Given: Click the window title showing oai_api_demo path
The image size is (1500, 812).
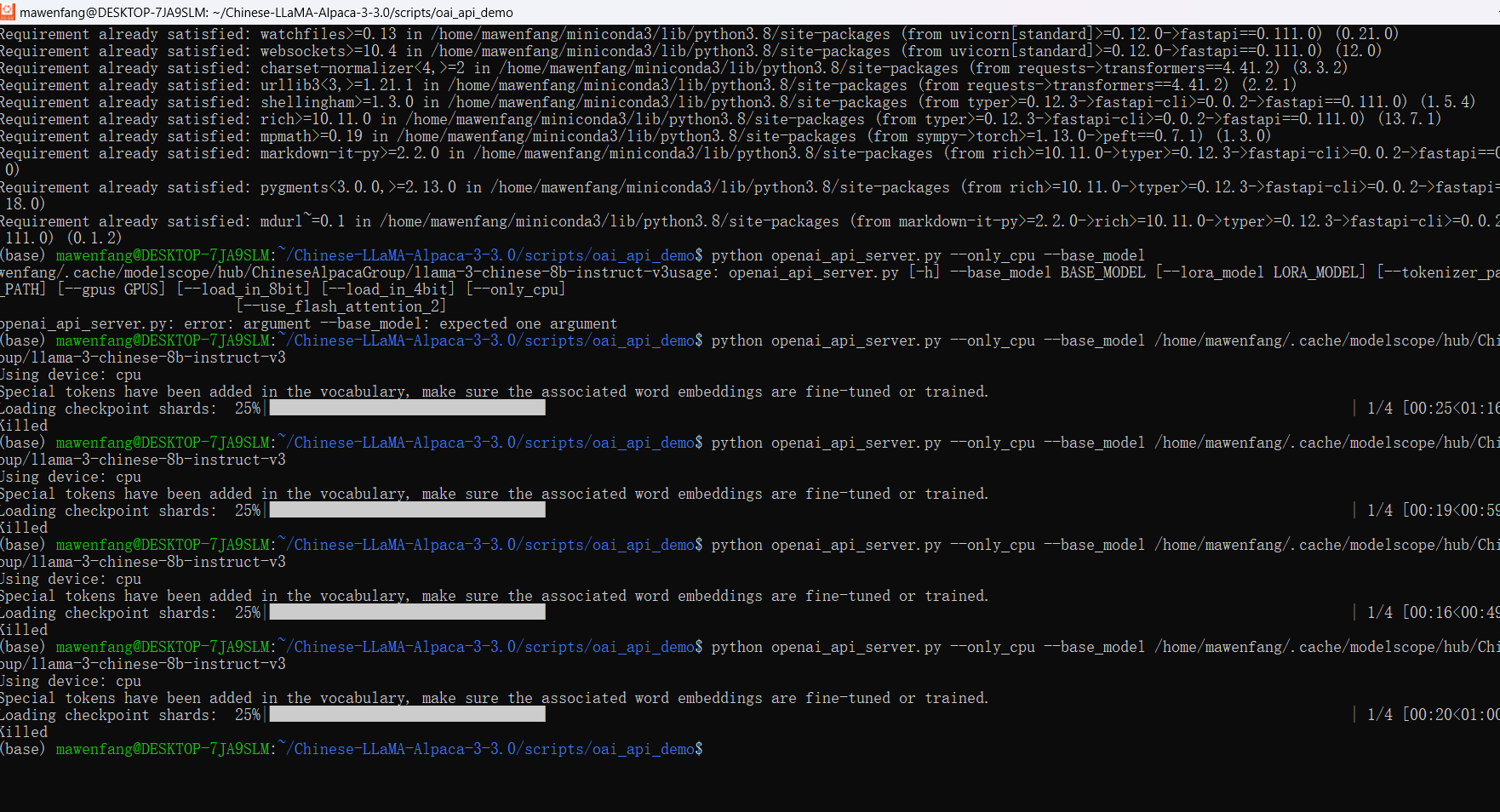Looking at the screenshot, I should pyautogui.click(x=266, y=13).
